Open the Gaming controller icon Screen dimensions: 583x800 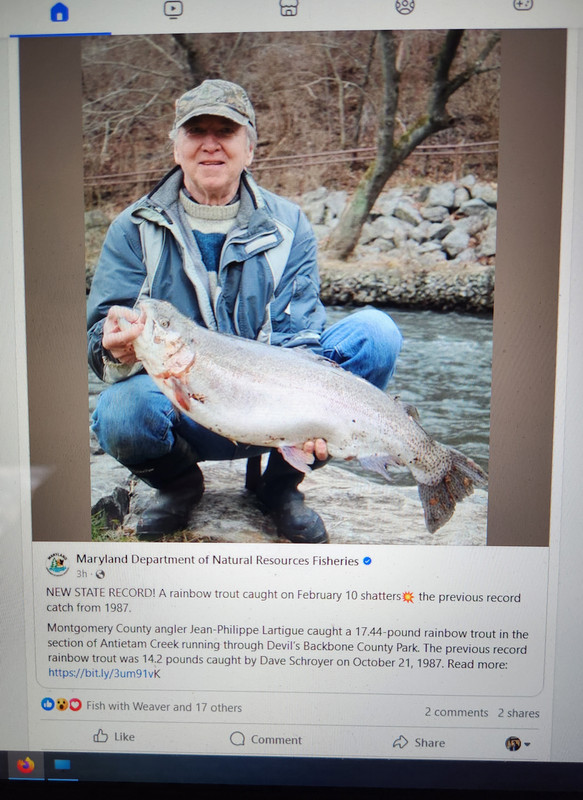pyautogui.click(x=523, y=5)
